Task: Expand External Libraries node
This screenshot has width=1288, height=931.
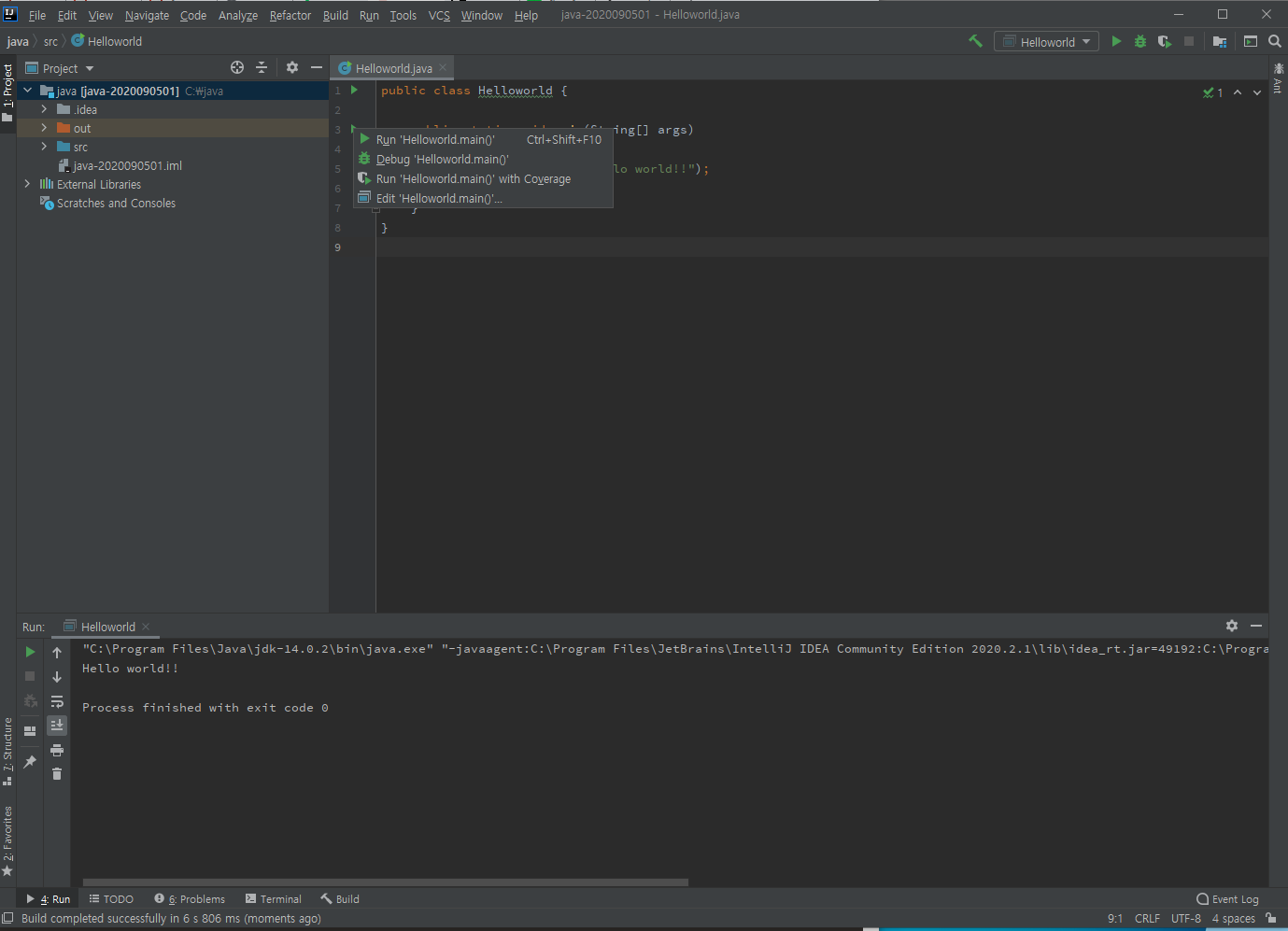Action: click(28, 184)
